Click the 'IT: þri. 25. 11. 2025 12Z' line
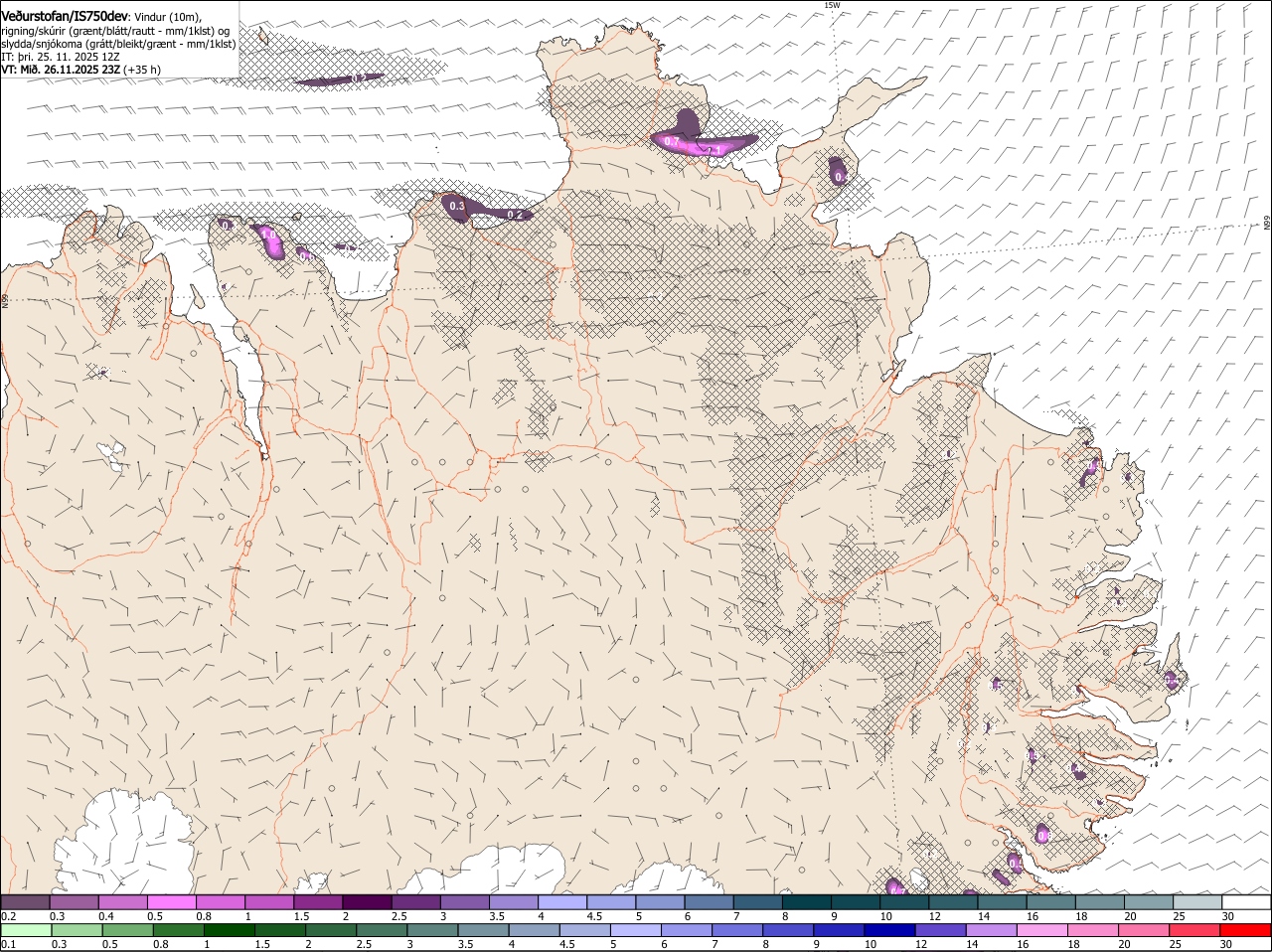This screenshot has width=1272, height=952. click(x=61, y=57)
